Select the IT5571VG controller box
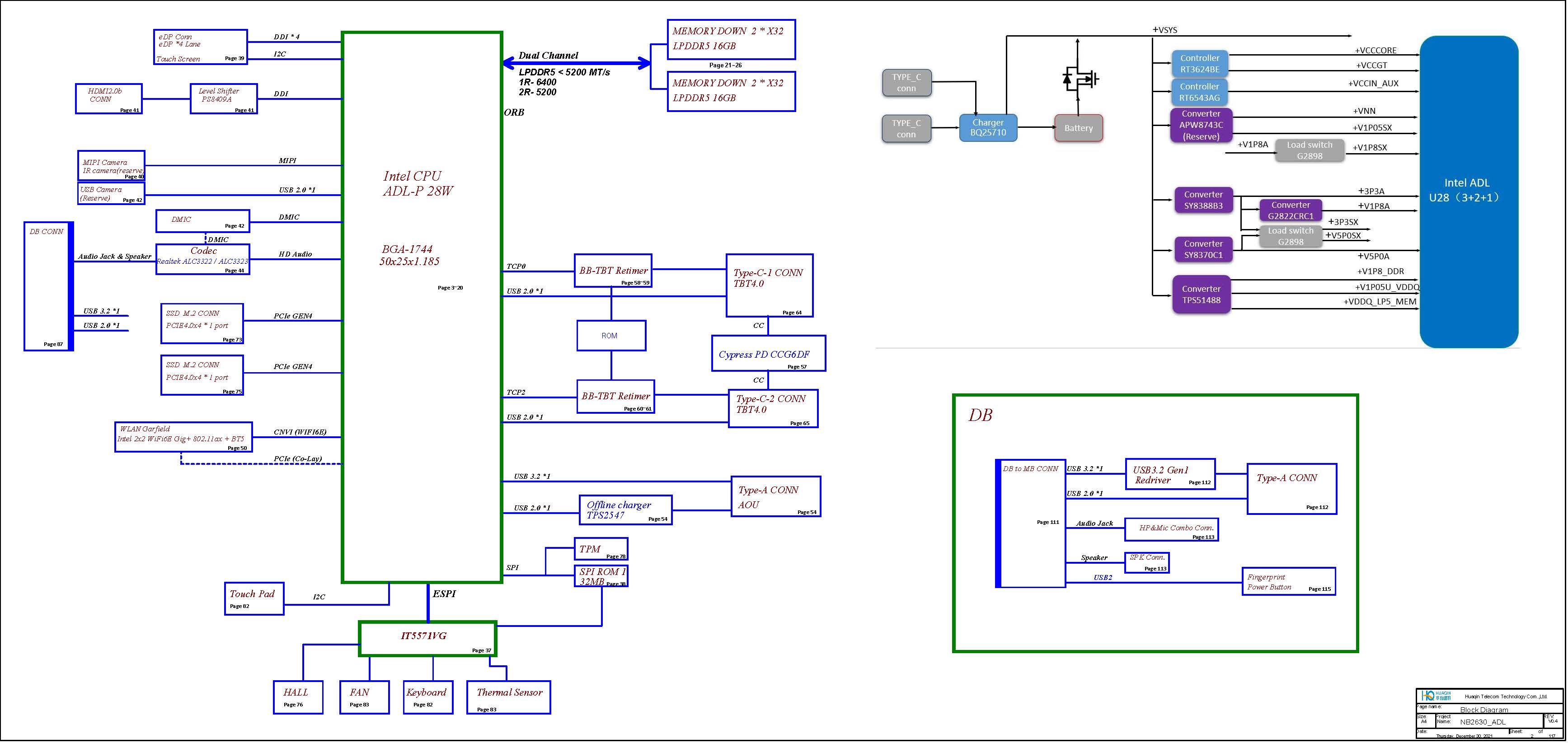Image resolution: width=1568 pixels, height=743 pixels. (427, 639)
